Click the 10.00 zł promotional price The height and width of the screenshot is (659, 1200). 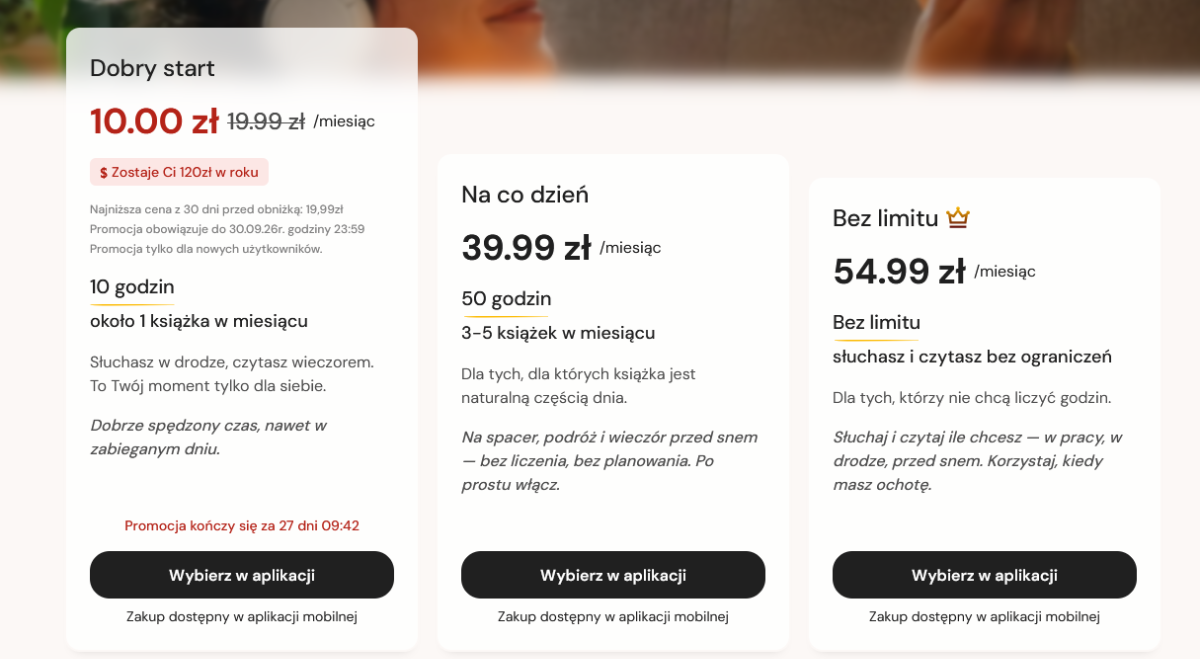coord(154,121)
